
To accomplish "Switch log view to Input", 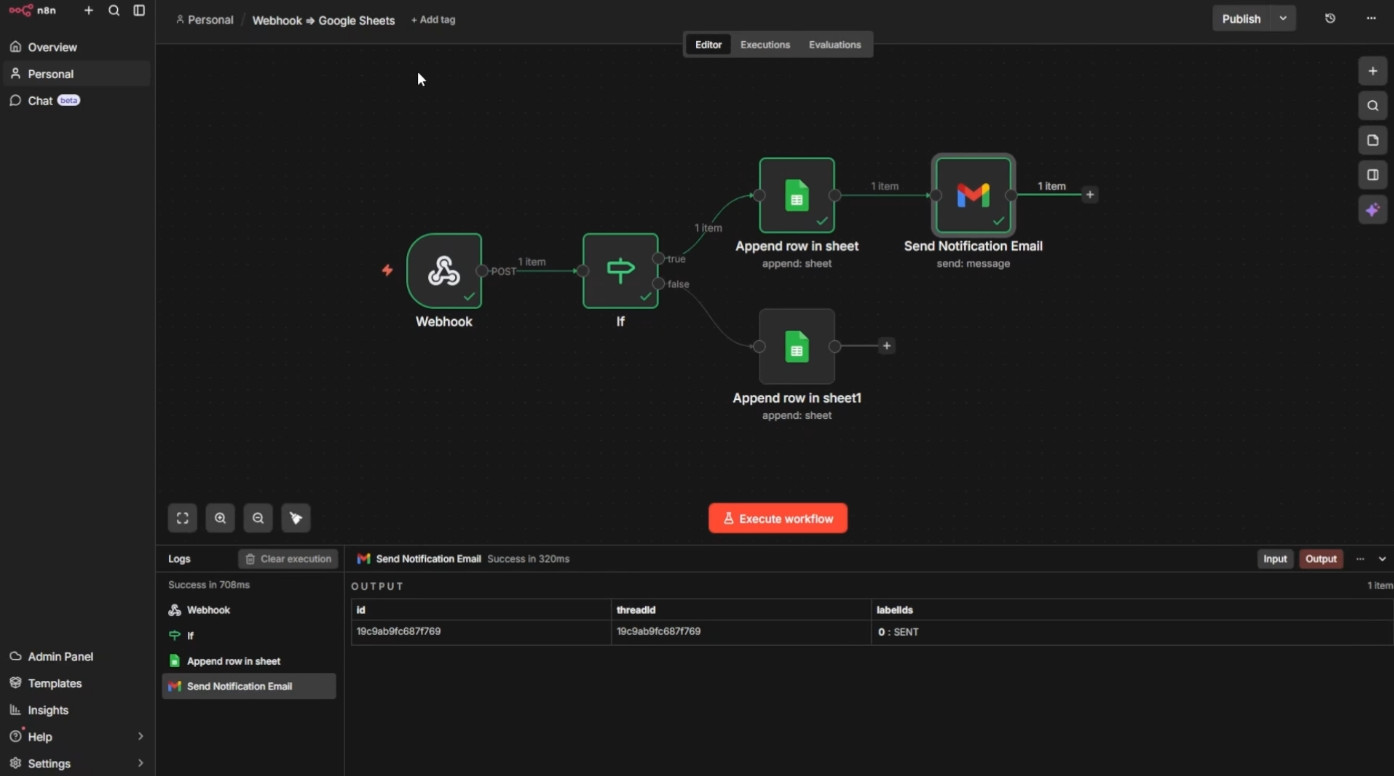I will 1275,559.
